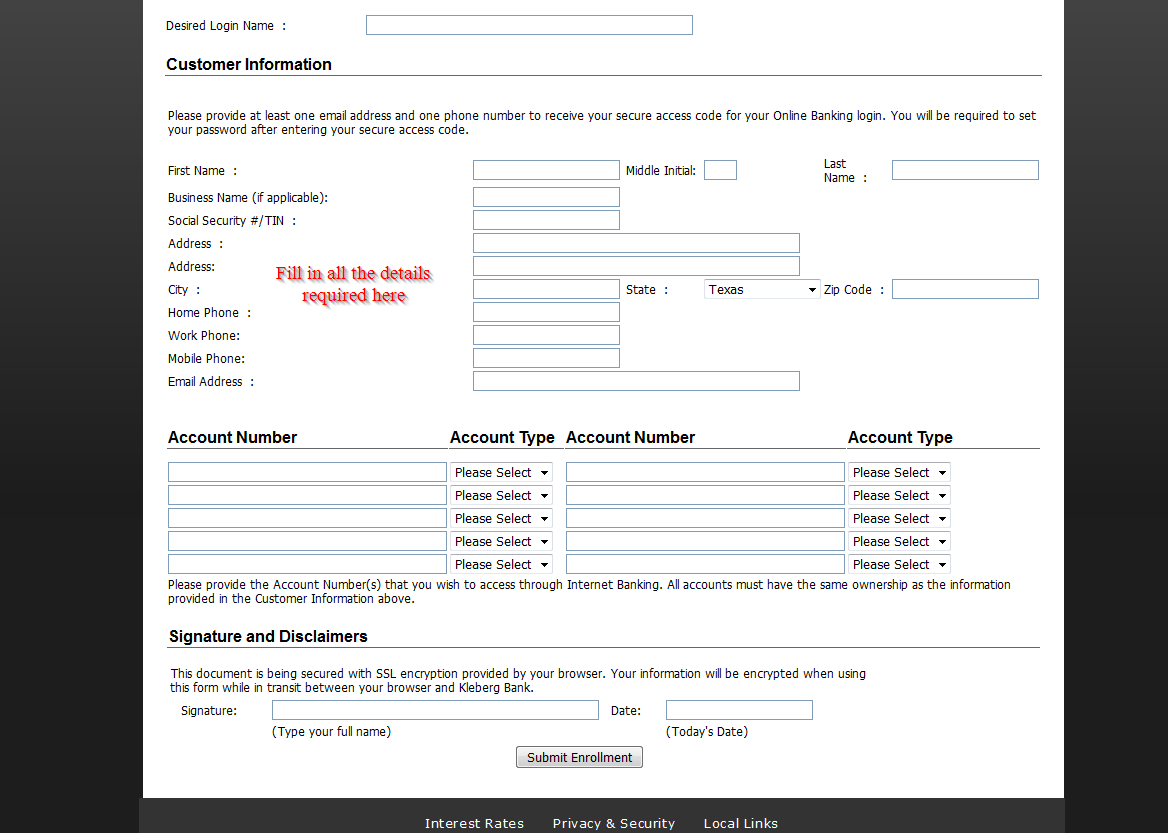
Task: Click the fourth left-column Account Number field
Action: (x=307, y=542)
